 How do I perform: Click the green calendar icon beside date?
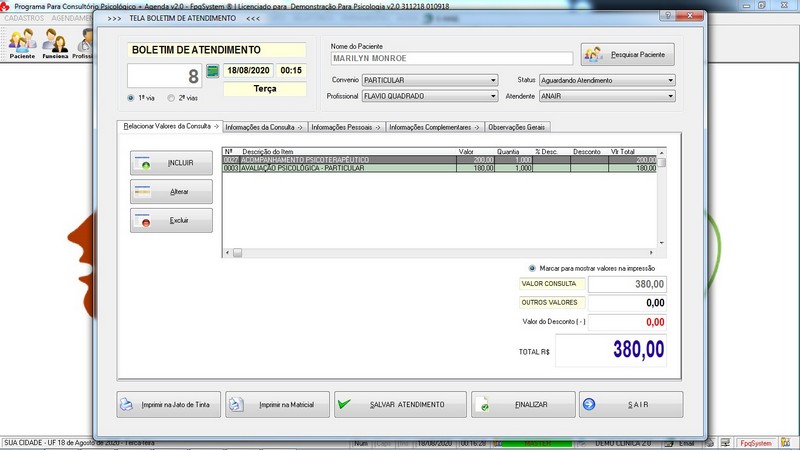[212, 71]
